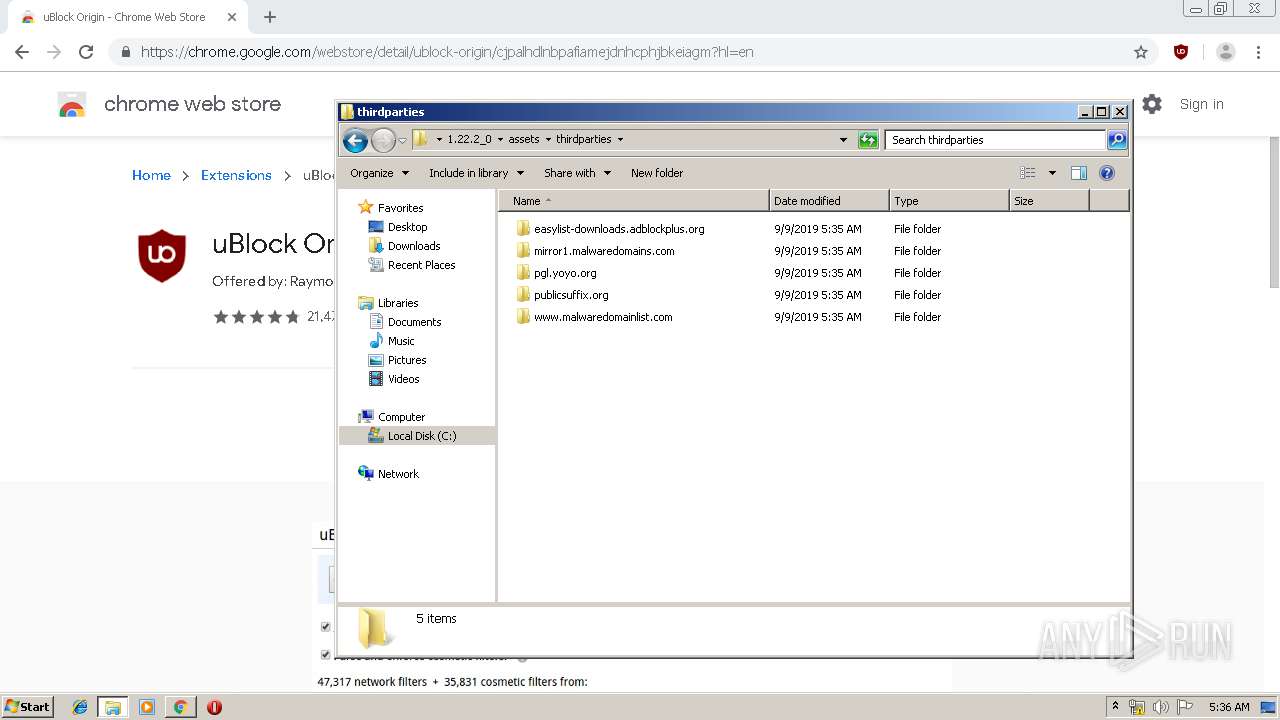
Task: Click New folder button
Action: pos(657,173)
